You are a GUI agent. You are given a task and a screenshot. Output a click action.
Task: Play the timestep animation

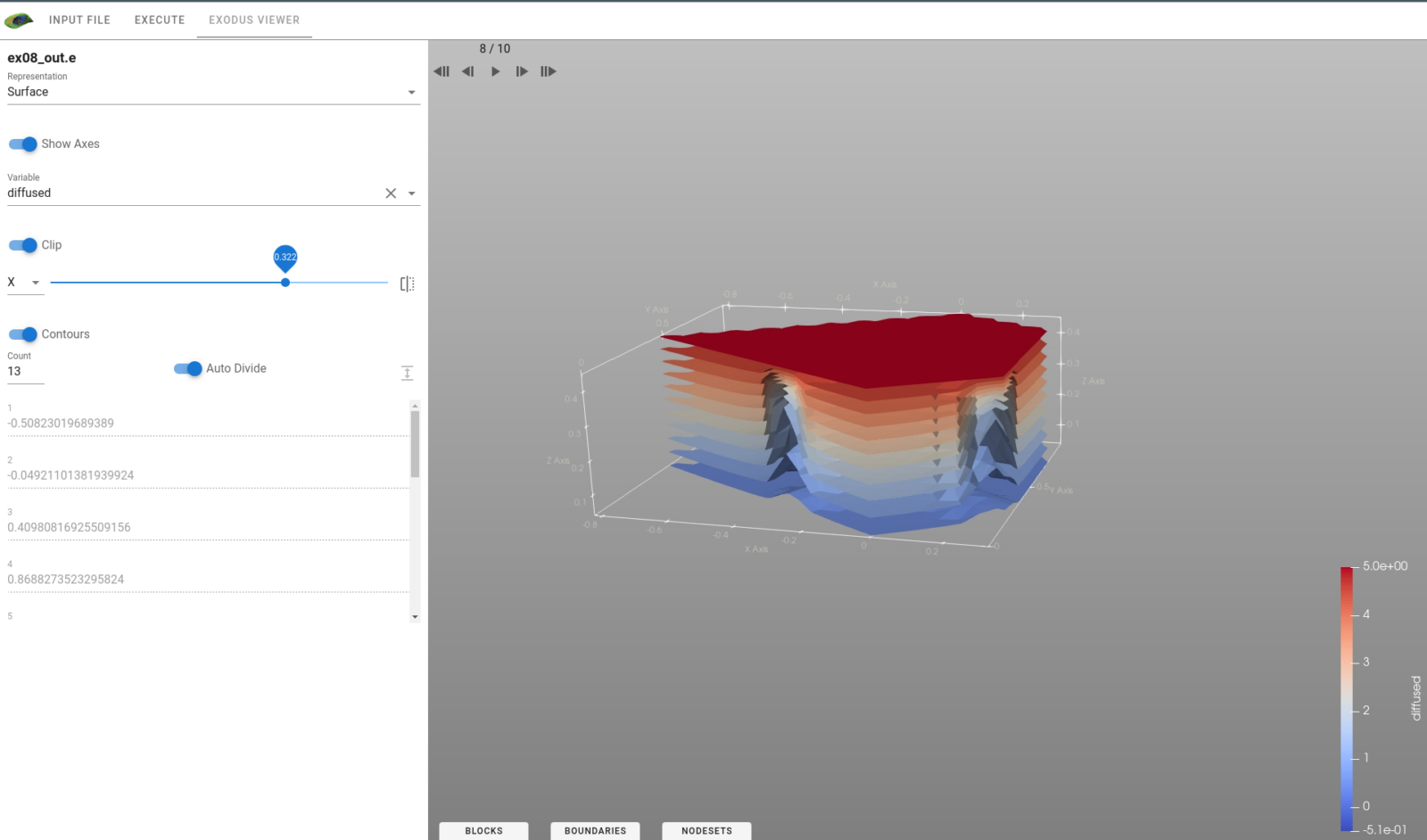coord(496,71)
